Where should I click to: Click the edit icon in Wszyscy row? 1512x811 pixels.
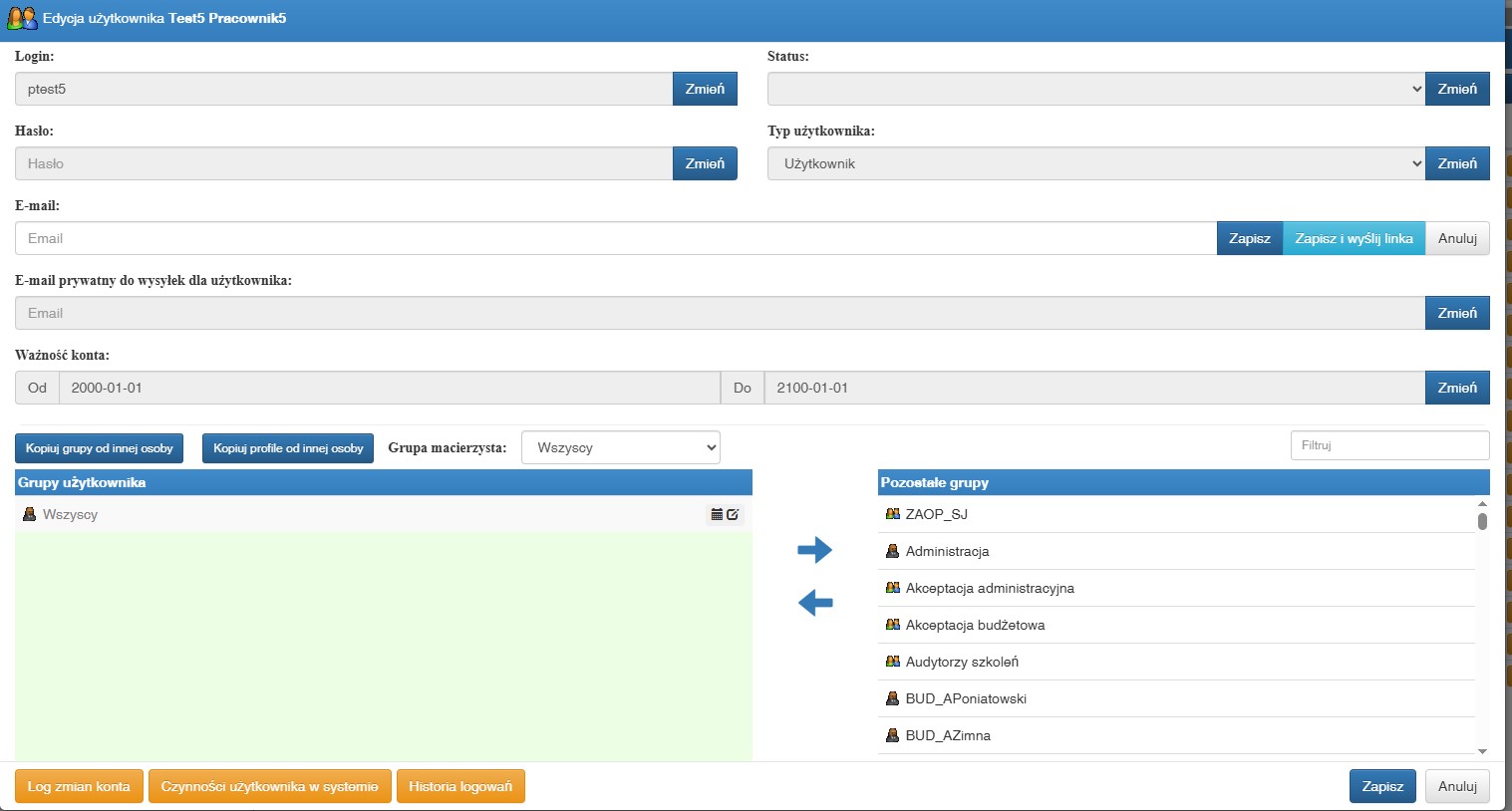coord(733,514)
